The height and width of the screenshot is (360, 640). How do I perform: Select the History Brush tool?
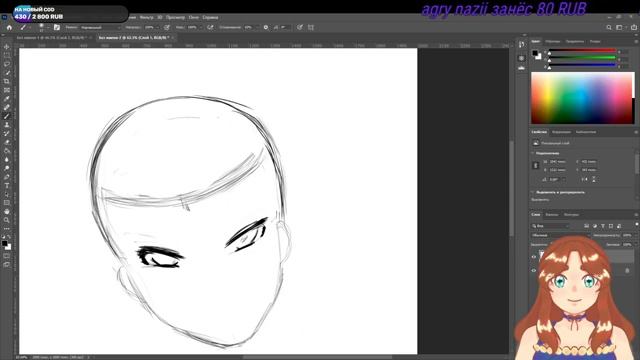7,133
